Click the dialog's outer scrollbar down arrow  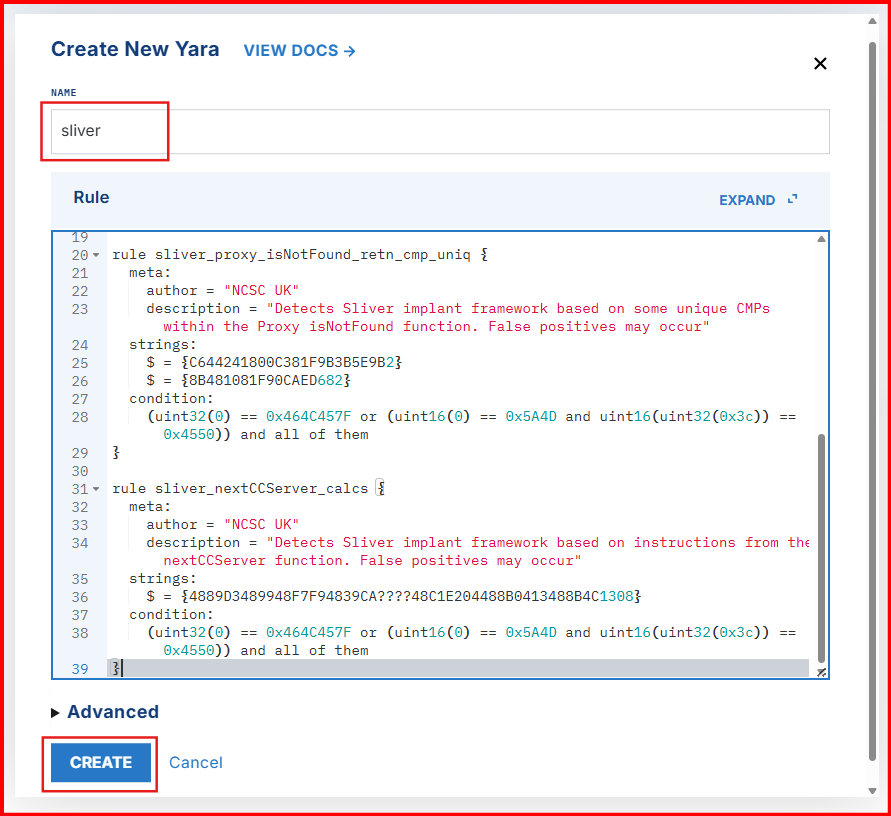[x=872, y=790]
